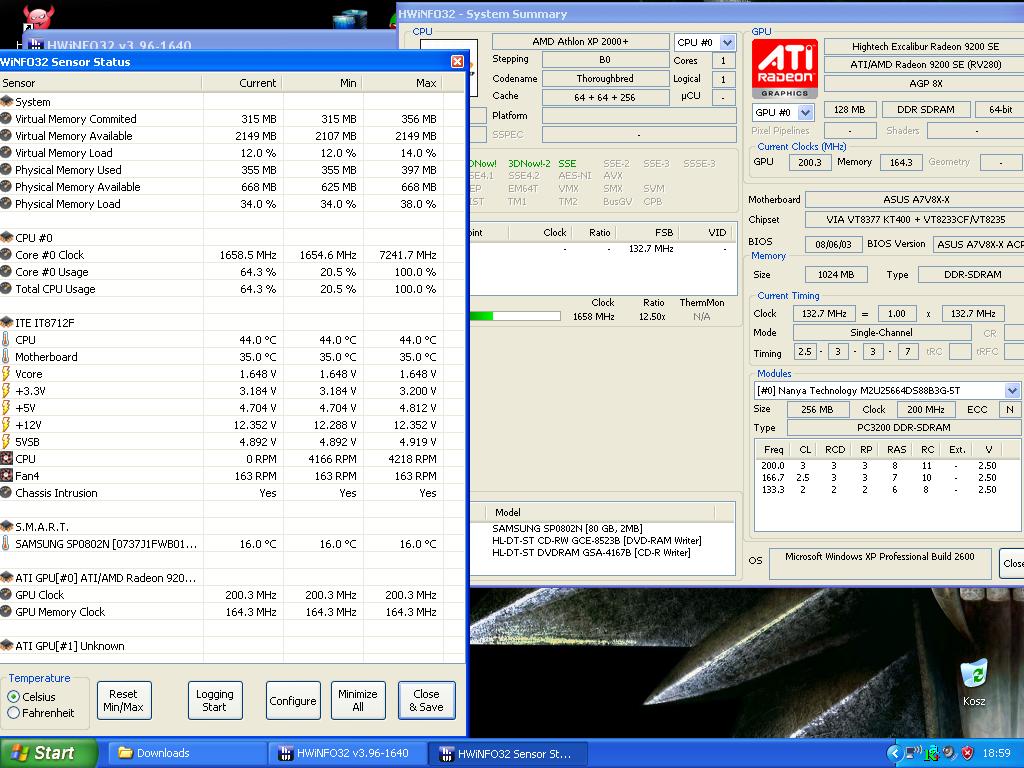Open the CPU #0 selector dropdown
The image size is (1024, 768).
pyautogui.click(x=728, y=42)
